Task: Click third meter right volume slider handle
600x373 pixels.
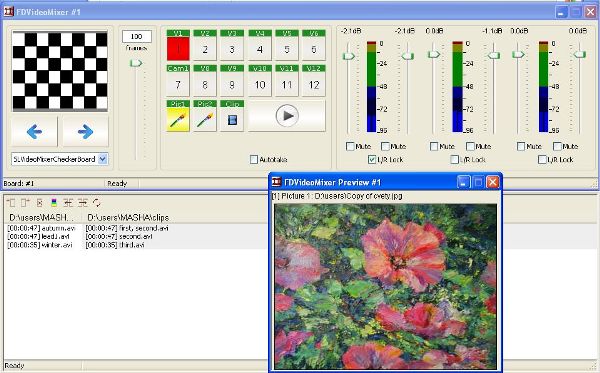Action: tap(580, 54)
